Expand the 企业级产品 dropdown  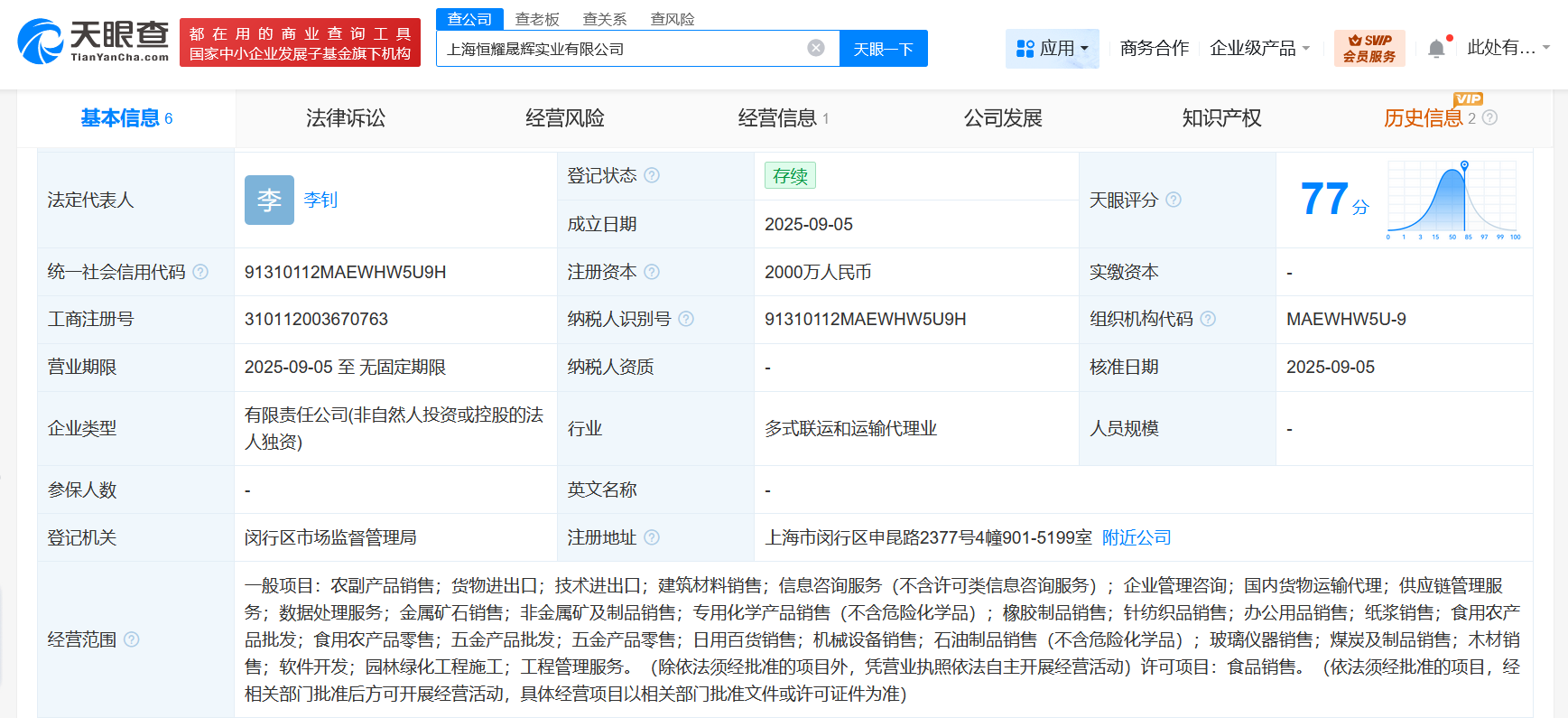click(1259, 48)
